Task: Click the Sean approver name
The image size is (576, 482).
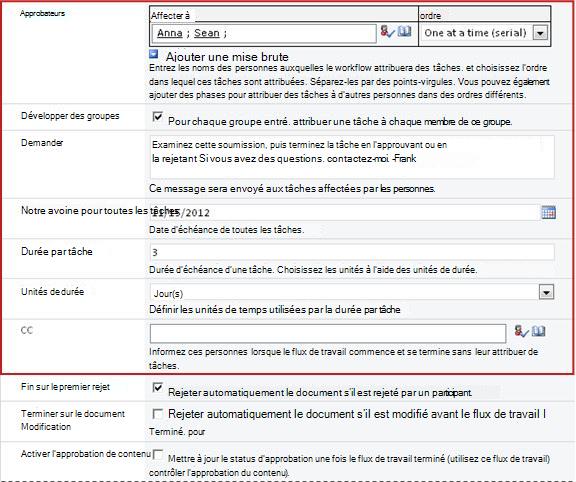Action: [x=207, y=33]
